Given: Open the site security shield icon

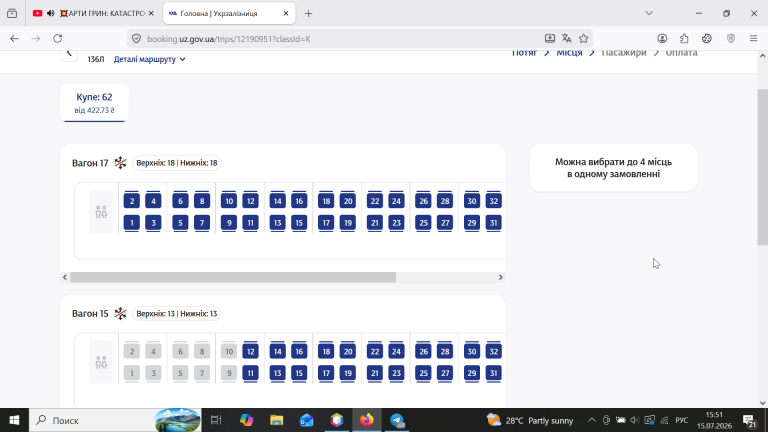Looking at the screenshot, I should pyautogui.click(x=137, y=39).
